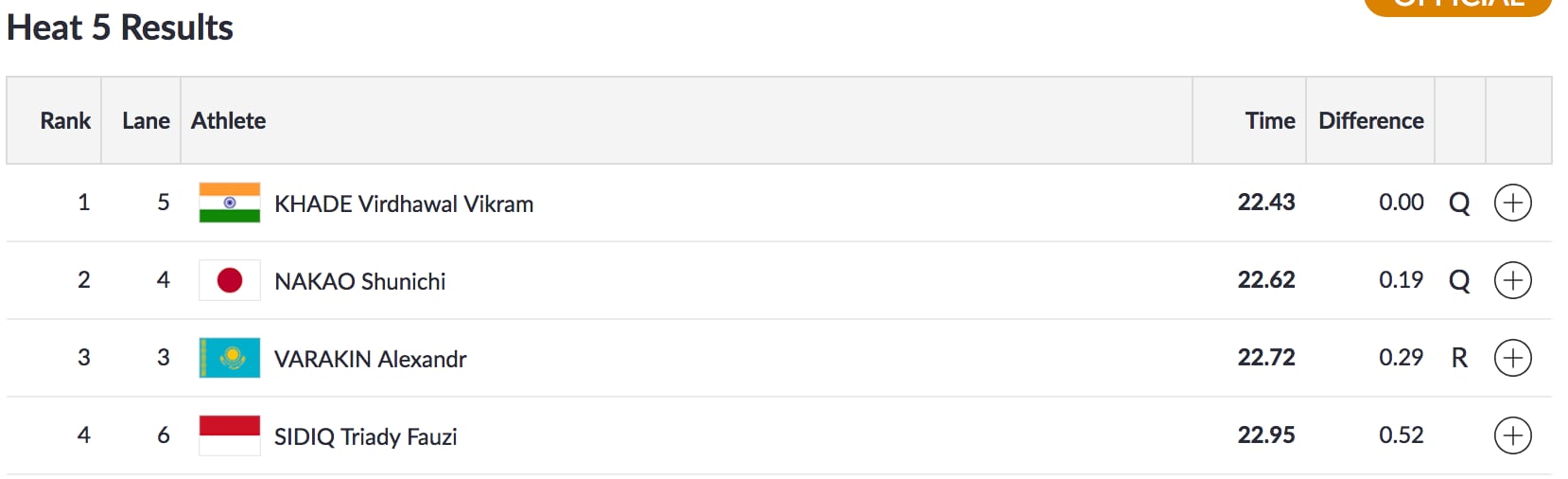The image size is (1568, 479).
Task: Open athlete KHADE Virdhawal Vikram
Action: pos(404,204)
